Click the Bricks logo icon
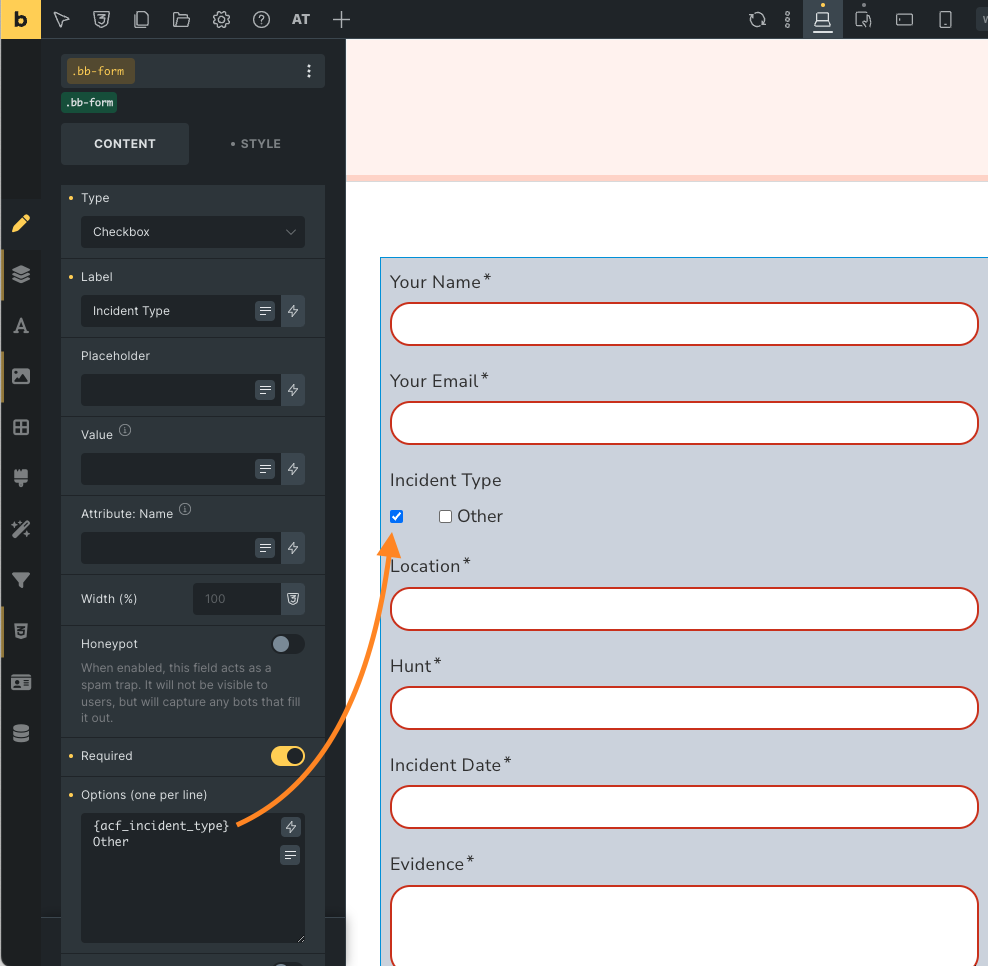This screenshot has width=988, height=966. 21,20
